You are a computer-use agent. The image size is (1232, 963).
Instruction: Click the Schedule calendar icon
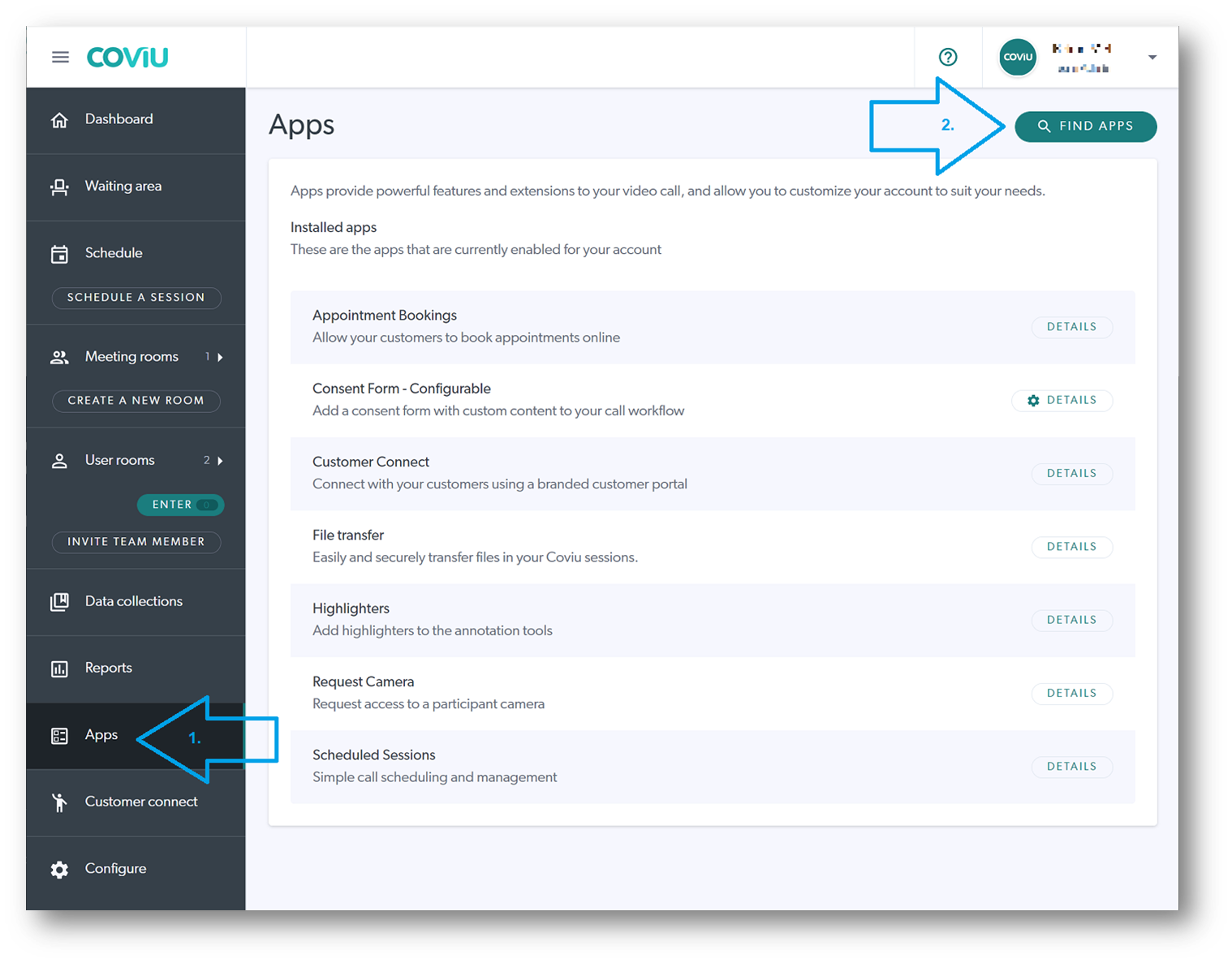point(59,254)
